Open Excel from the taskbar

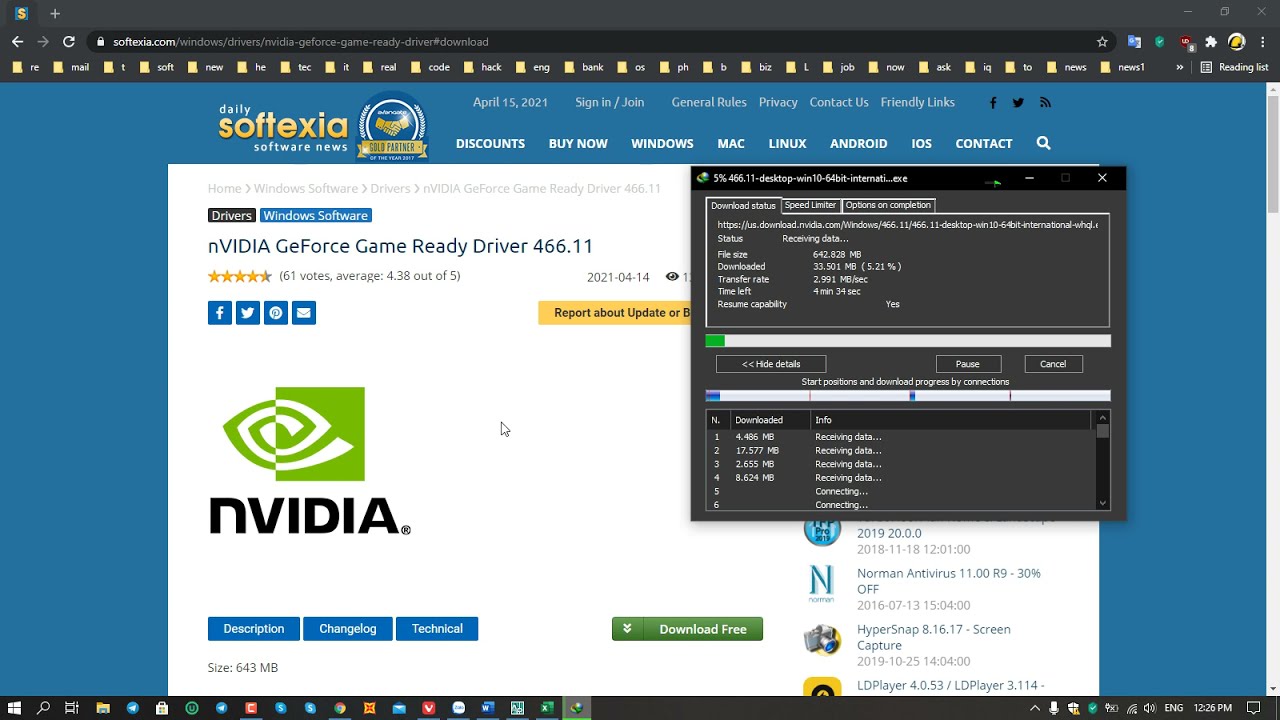coord(547,708)
